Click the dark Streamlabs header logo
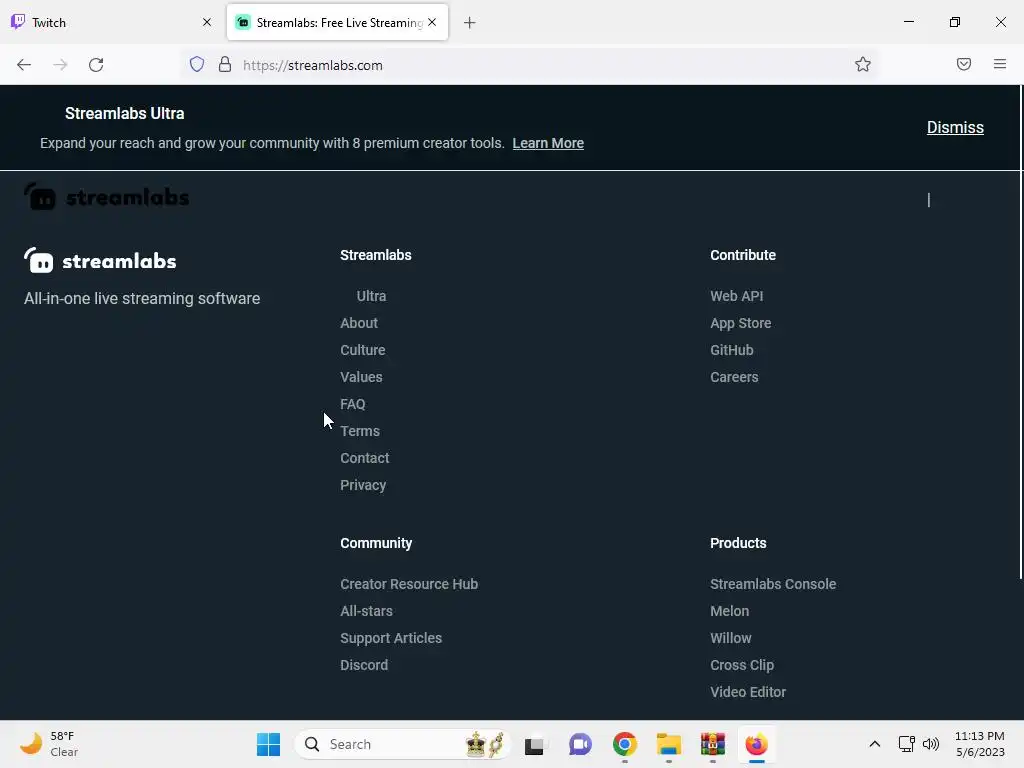 [x=106, y=197]
